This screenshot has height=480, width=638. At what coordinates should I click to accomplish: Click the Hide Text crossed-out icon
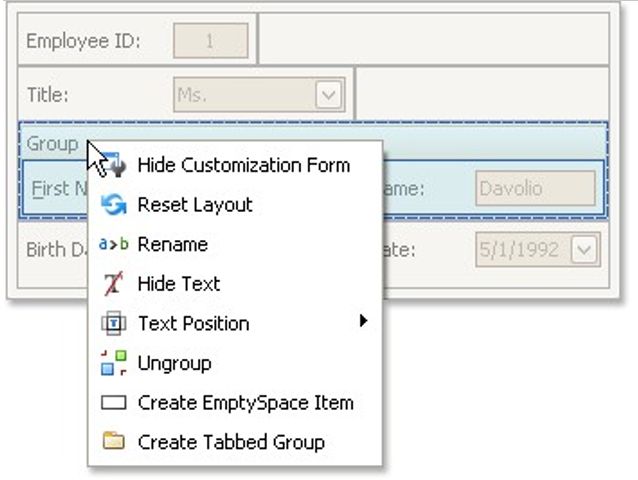[114, 284]
